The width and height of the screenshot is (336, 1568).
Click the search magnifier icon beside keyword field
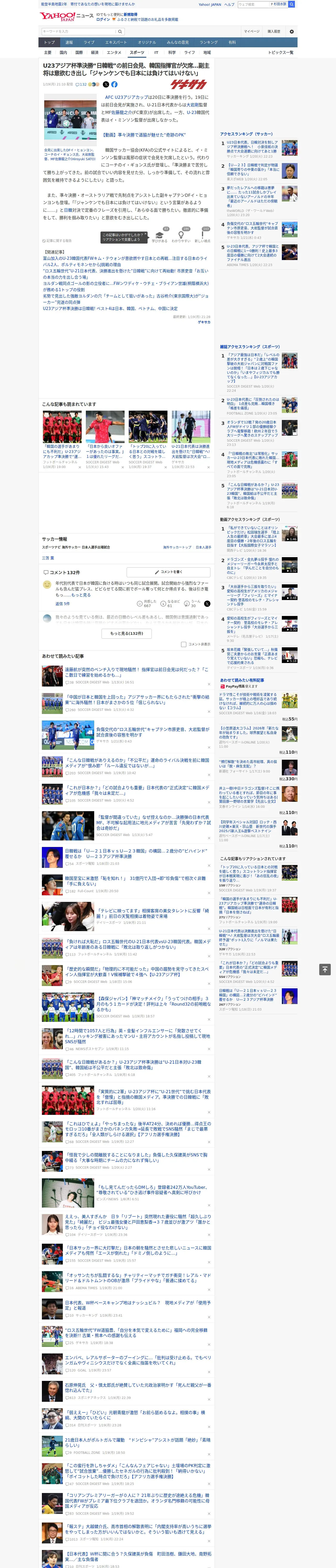click(x=120, y=31)
